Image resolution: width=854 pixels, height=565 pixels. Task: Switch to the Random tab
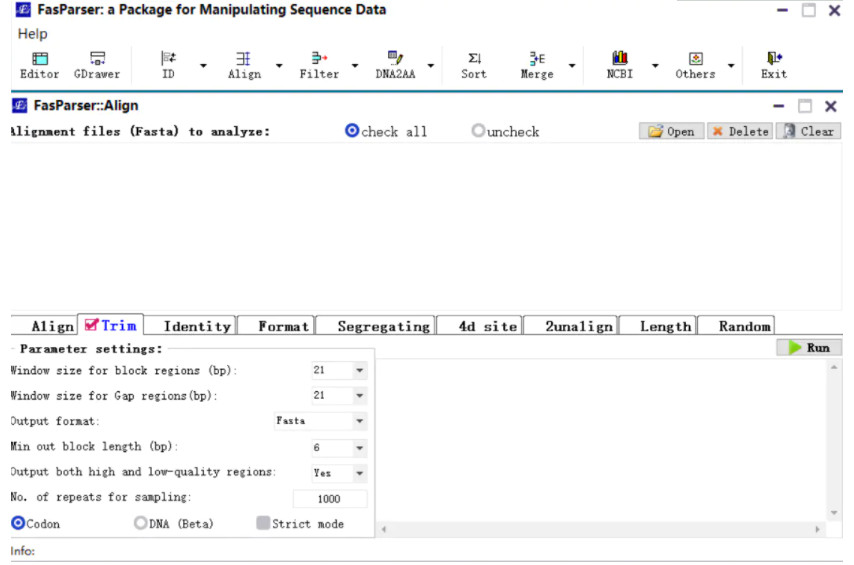(x=736, y=326)
